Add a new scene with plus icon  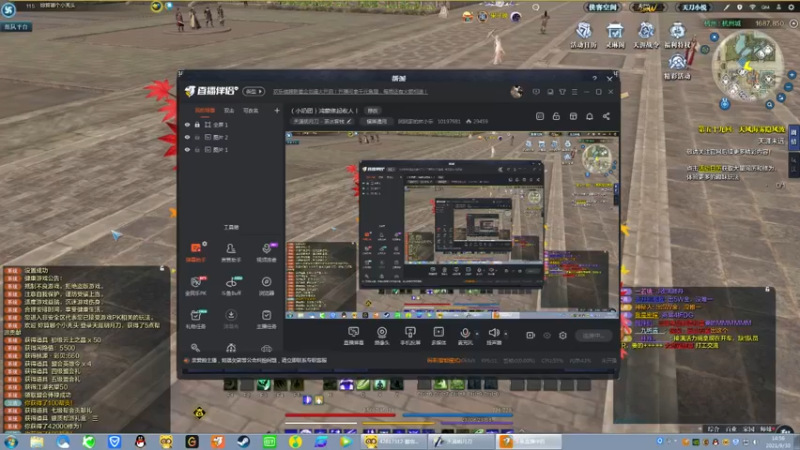pos(277,110)
